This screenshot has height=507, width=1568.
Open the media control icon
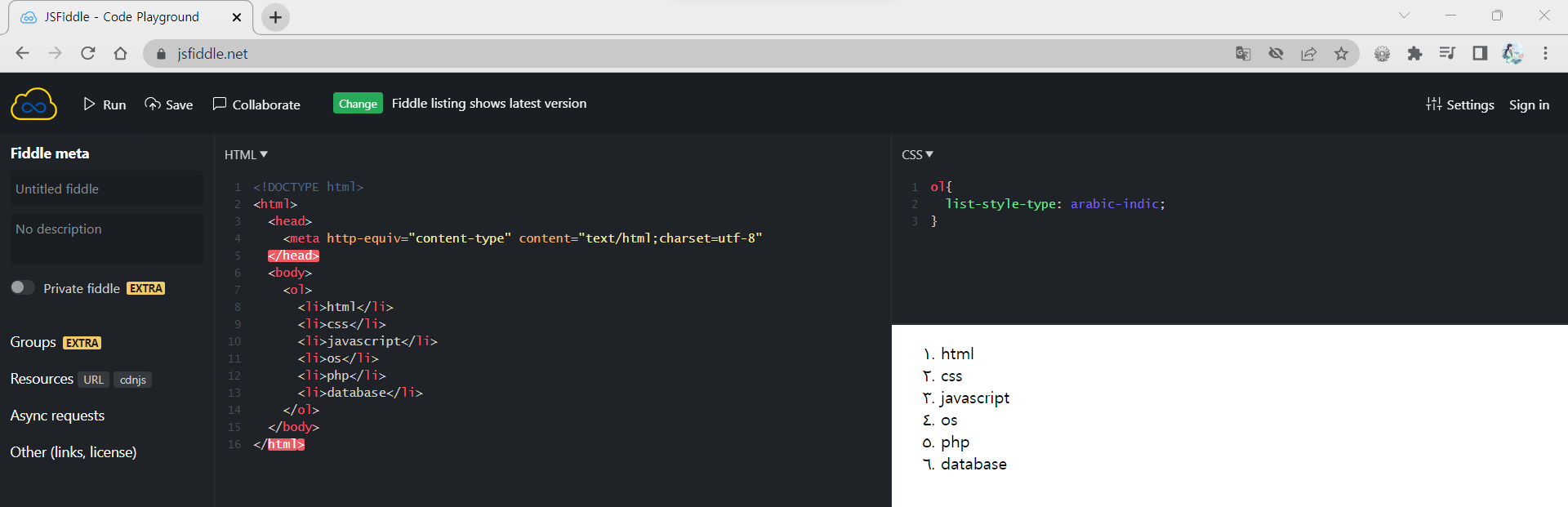(x=1447, y=53)
